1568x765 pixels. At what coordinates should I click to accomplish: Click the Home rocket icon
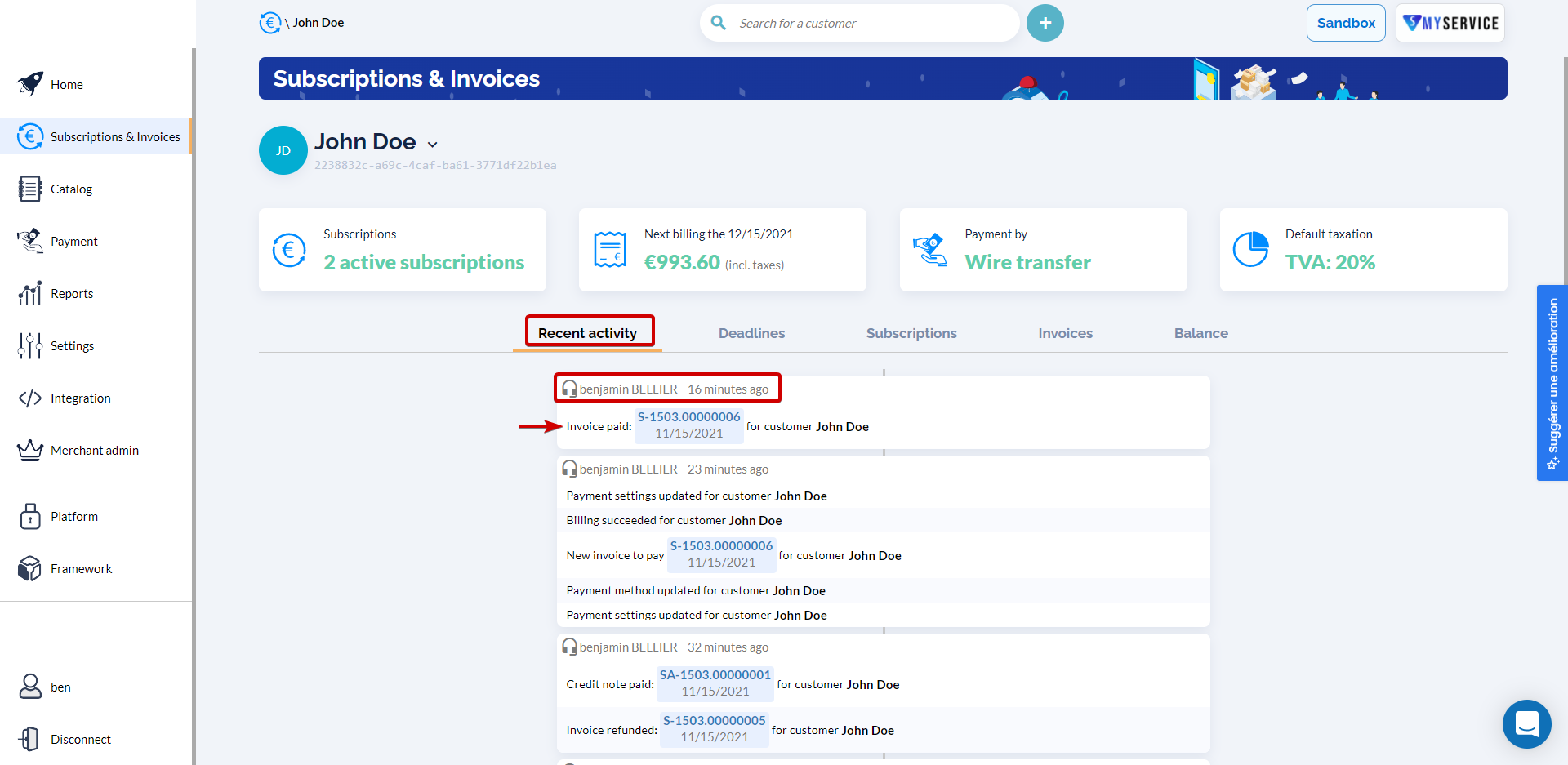(x=30, y=84)
